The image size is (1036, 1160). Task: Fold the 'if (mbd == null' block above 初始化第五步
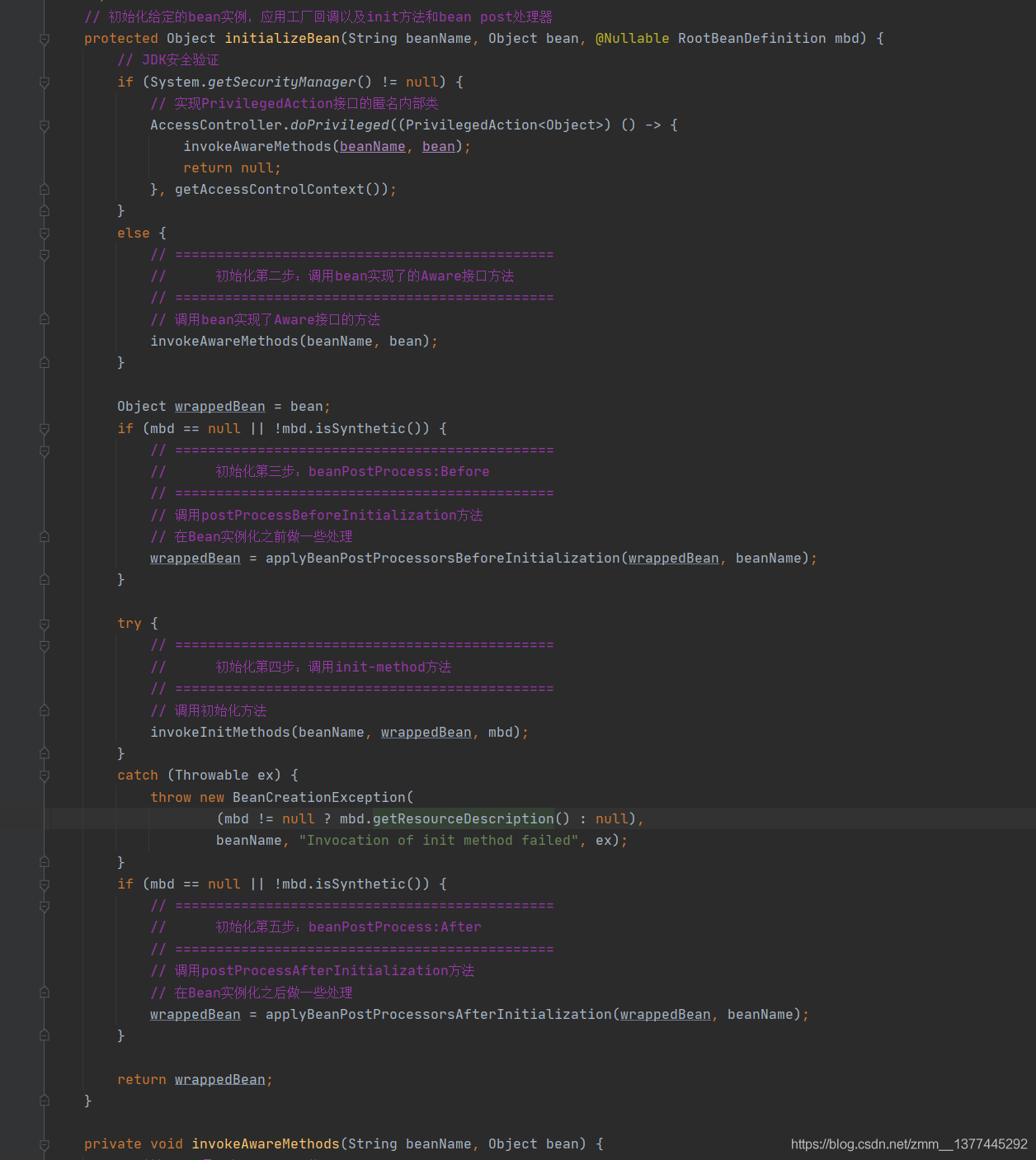pyautogui.click(x=45, y=885)
